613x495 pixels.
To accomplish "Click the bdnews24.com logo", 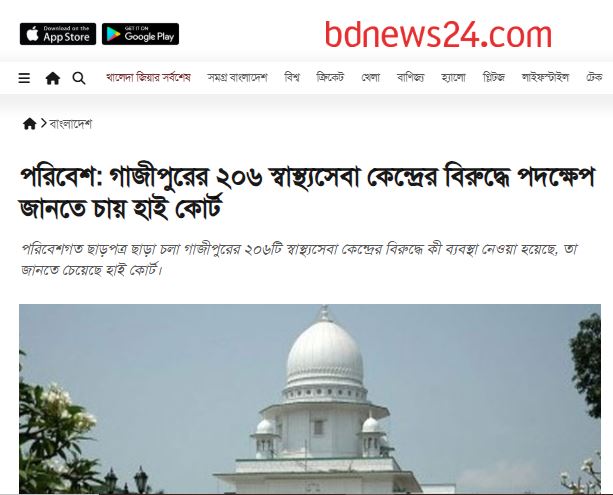I will coord(438,34).
